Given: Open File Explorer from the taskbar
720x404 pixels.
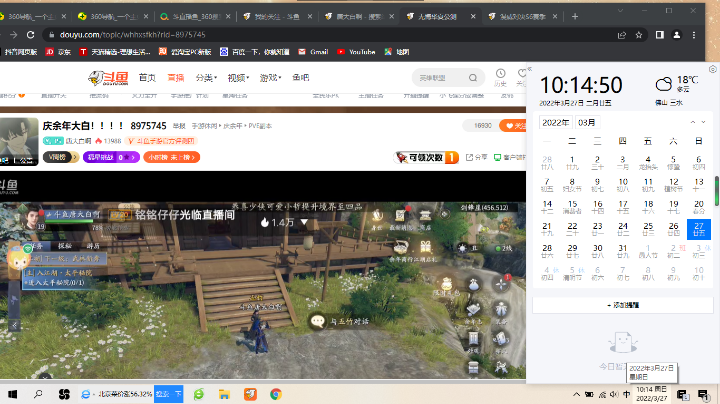Looking at the screenshot, I should pyautogui.click(x=224, y=394).
